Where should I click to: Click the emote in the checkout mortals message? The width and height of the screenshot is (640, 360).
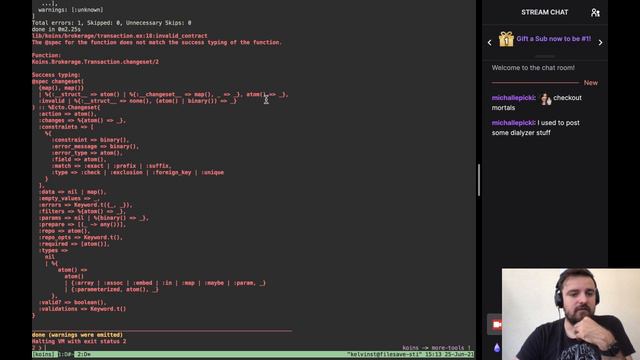pyautogui.click(x=546, y=99)
